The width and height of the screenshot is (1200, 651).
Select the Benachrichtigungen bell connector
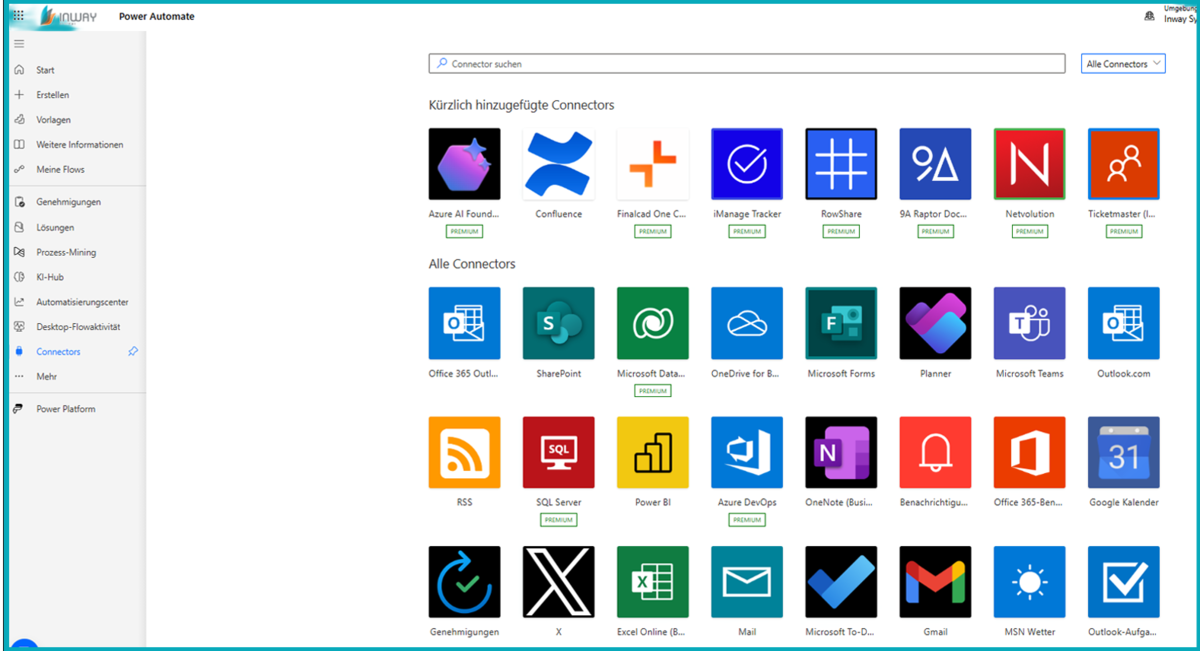(935, 453)
